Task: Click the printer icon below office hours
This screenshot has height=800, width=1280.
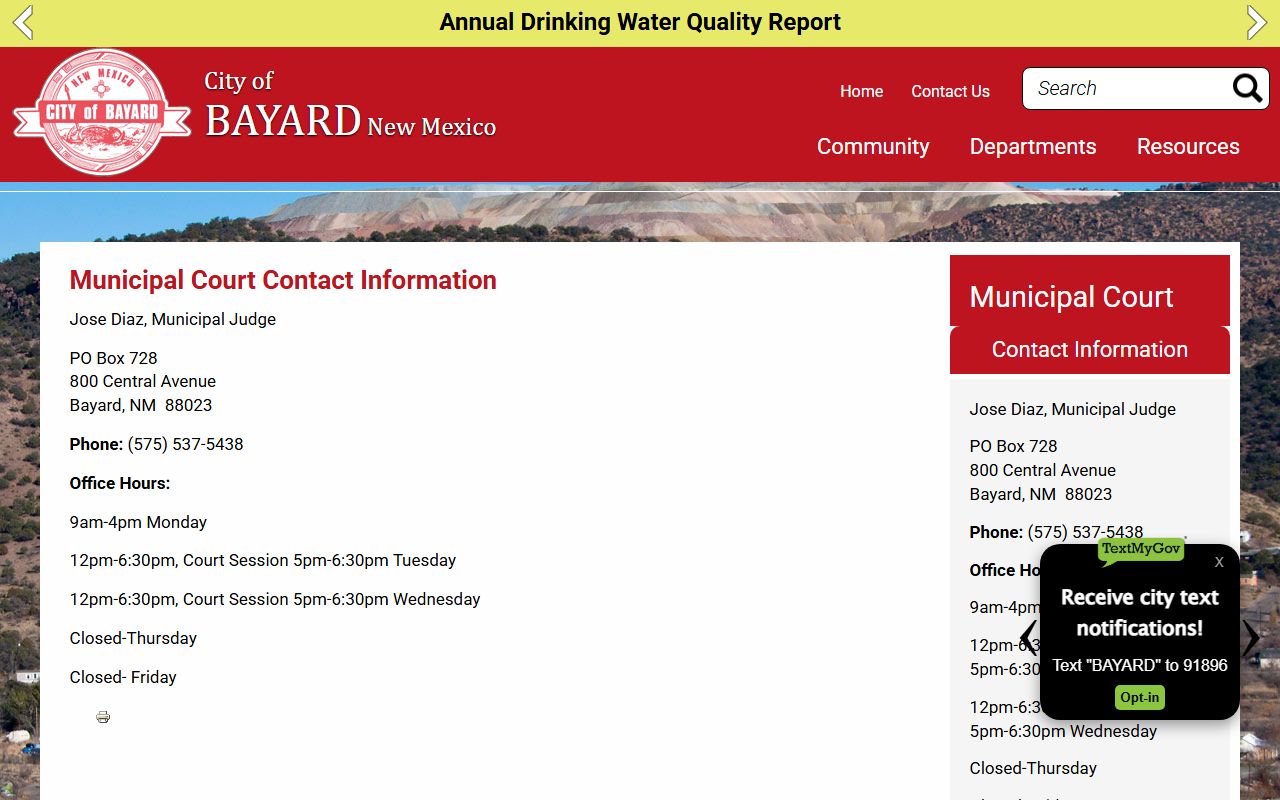Action: point(103,717)
